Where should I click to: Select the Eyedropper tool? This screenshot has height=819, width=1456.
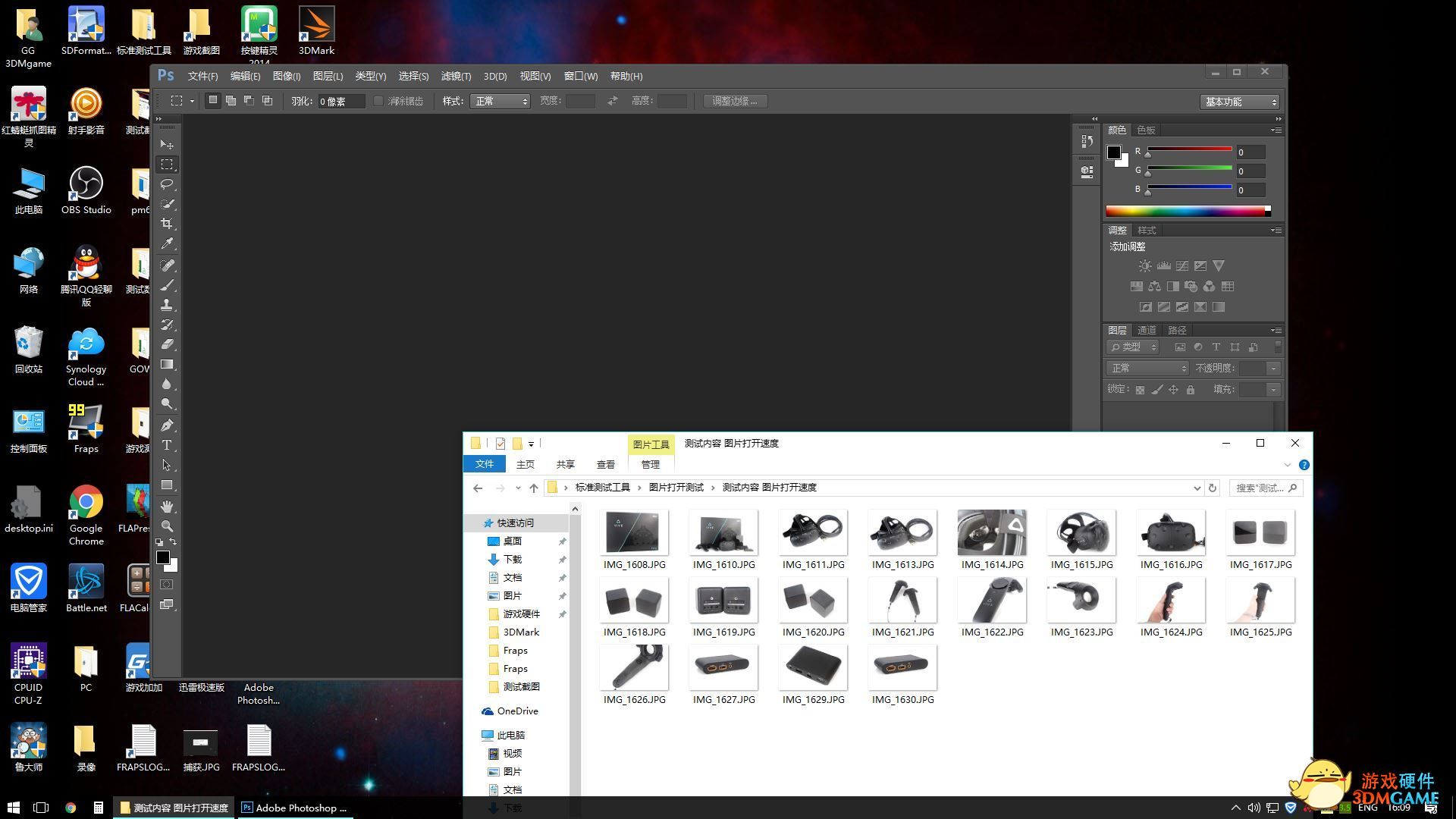click(x=167, y=243)
